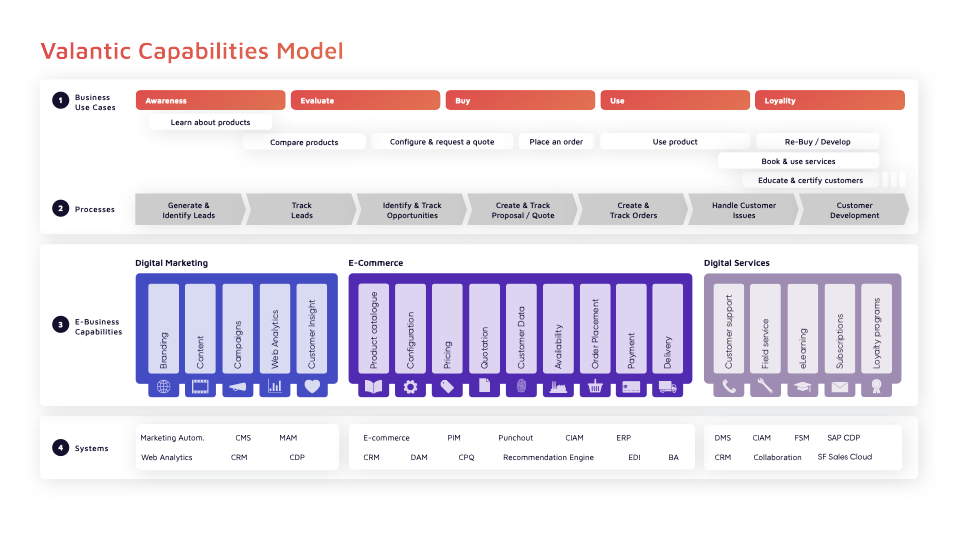Select the delivery truck icon

tap(668, 386)
